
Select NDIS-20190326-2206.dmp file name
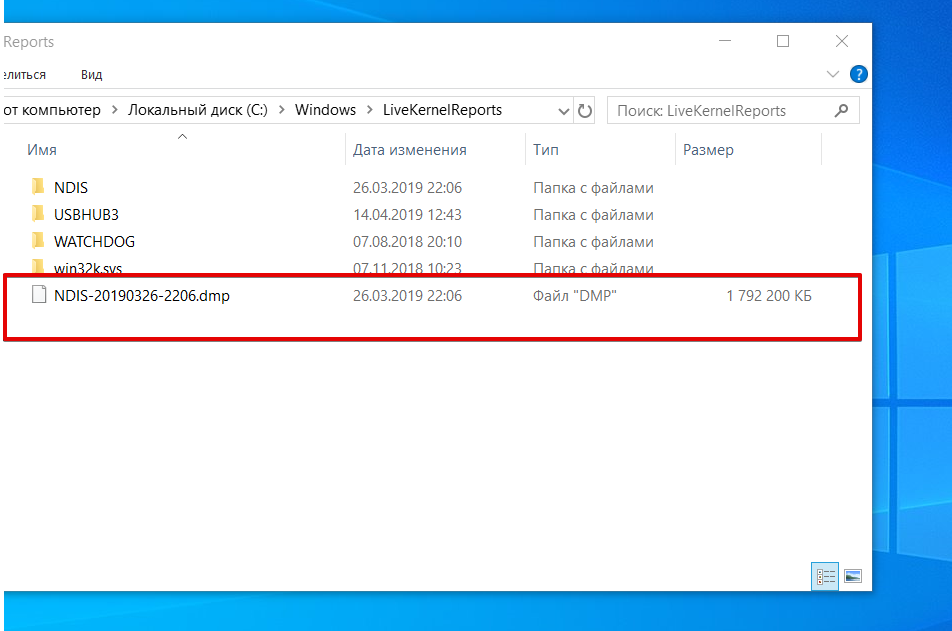(141, 296)
